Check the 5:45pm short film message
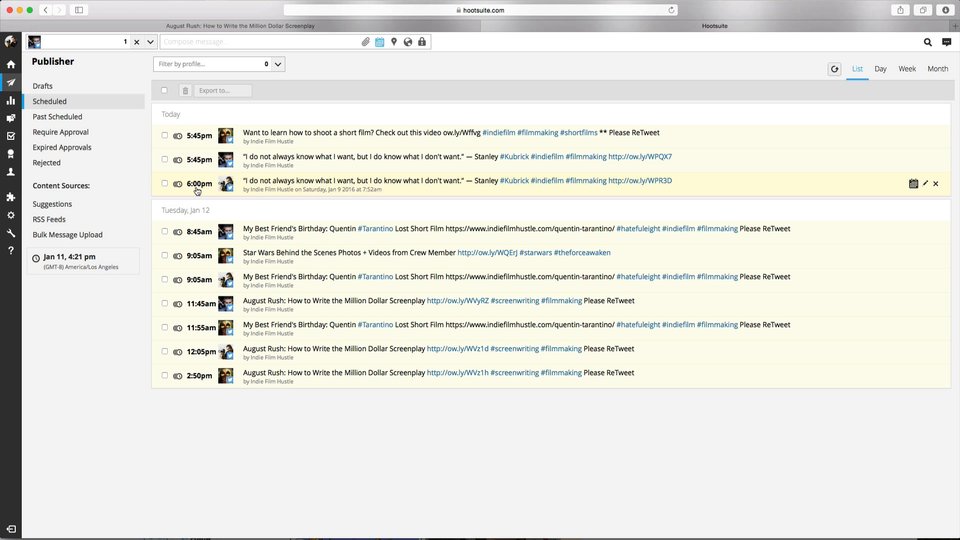The image size is (960, 540). pos(165,135)
